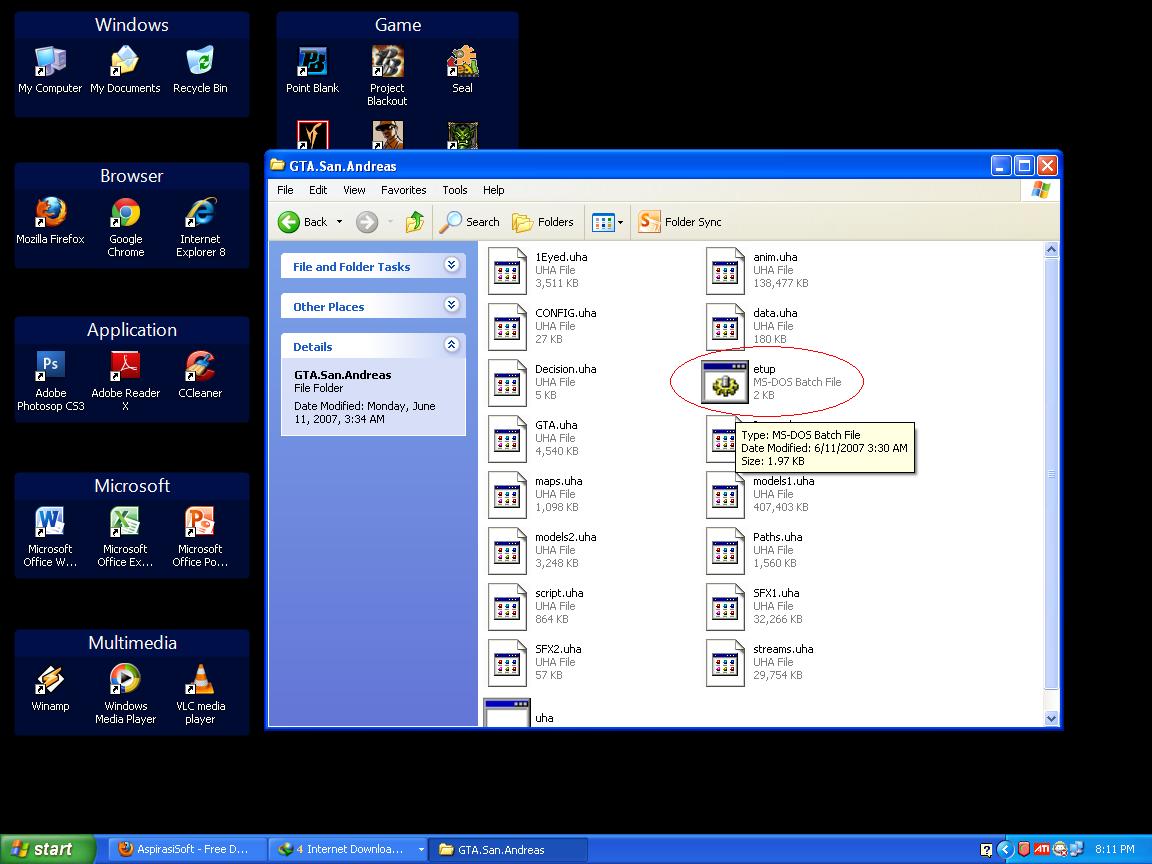Click the Up one level folder icon
The height and width of the screenshot is (864, 1152).
(415, 221)
